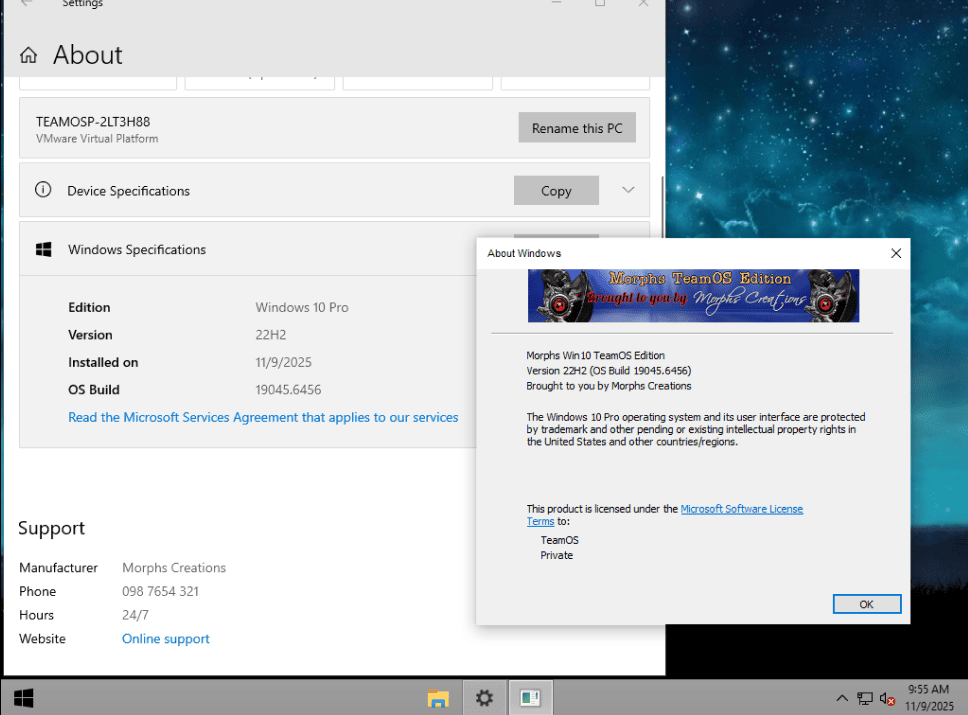Open the Microsoft Software License Terms link

741,509
